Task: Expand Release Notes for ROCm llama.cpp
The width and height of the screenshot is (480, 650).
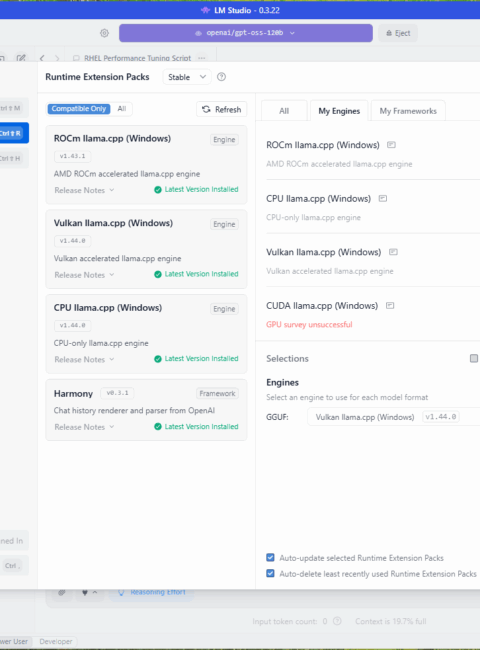Action: point(84,190)
